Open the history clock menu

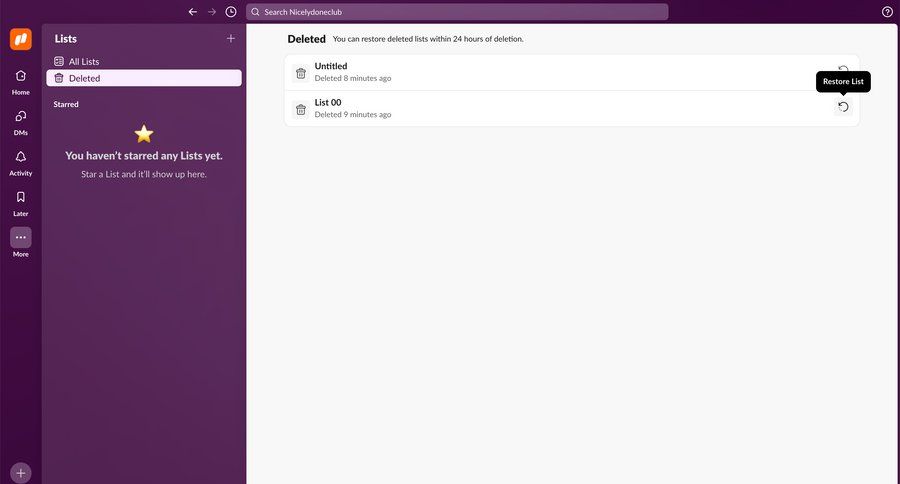(x=231, y=12)
